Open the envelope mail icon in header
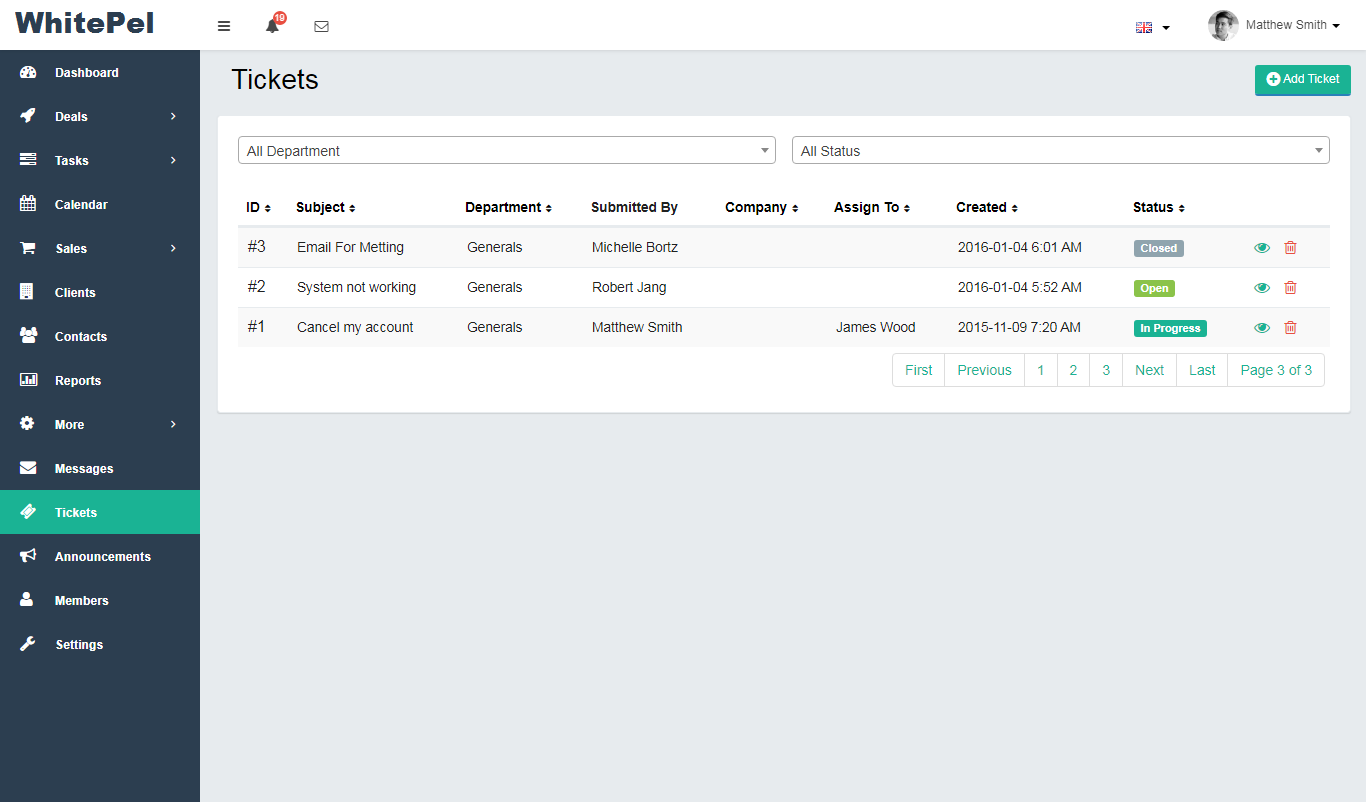 pos(321,26)
